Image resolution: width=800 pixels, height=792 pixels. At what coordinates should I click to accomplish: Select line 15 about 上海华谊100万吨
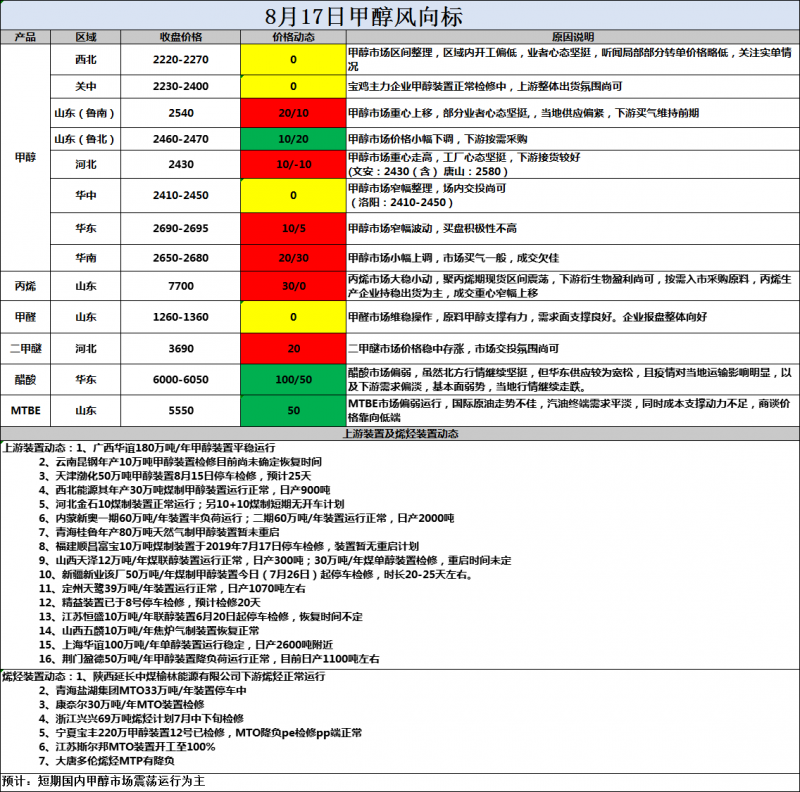coord(186,645)
